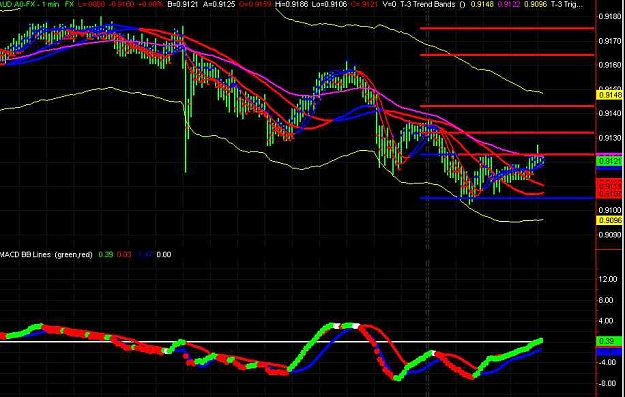
Task: Open the "T-3 Trend Bands" indicator label
Action: click(x=428, y=5)
